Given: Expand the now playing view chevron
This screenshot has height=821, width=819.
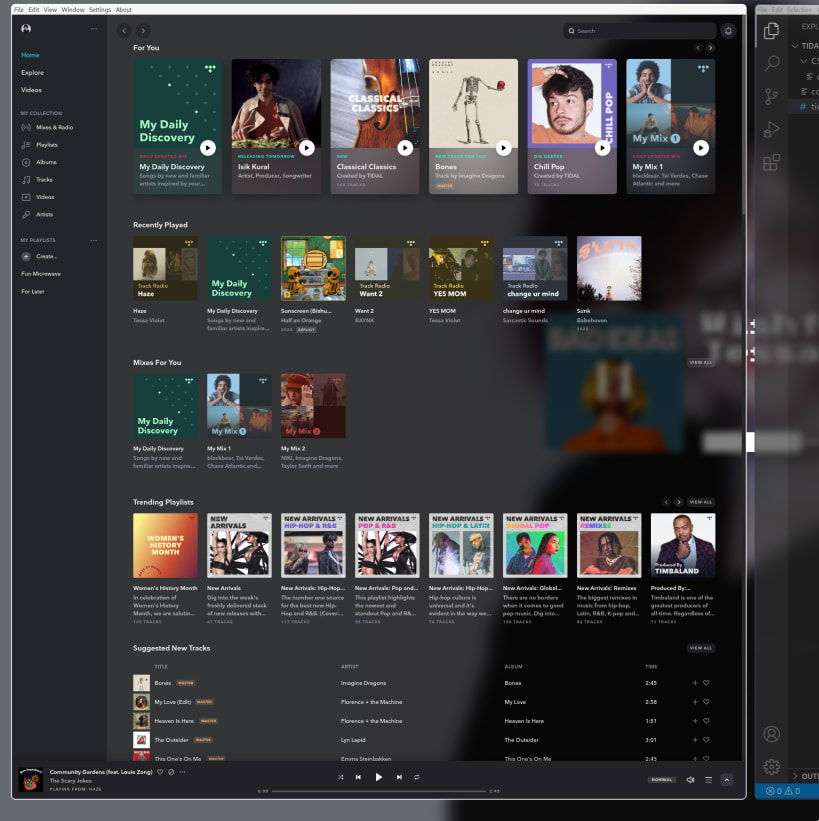Looking at the screenshot, I should click(x=727, y=780).
